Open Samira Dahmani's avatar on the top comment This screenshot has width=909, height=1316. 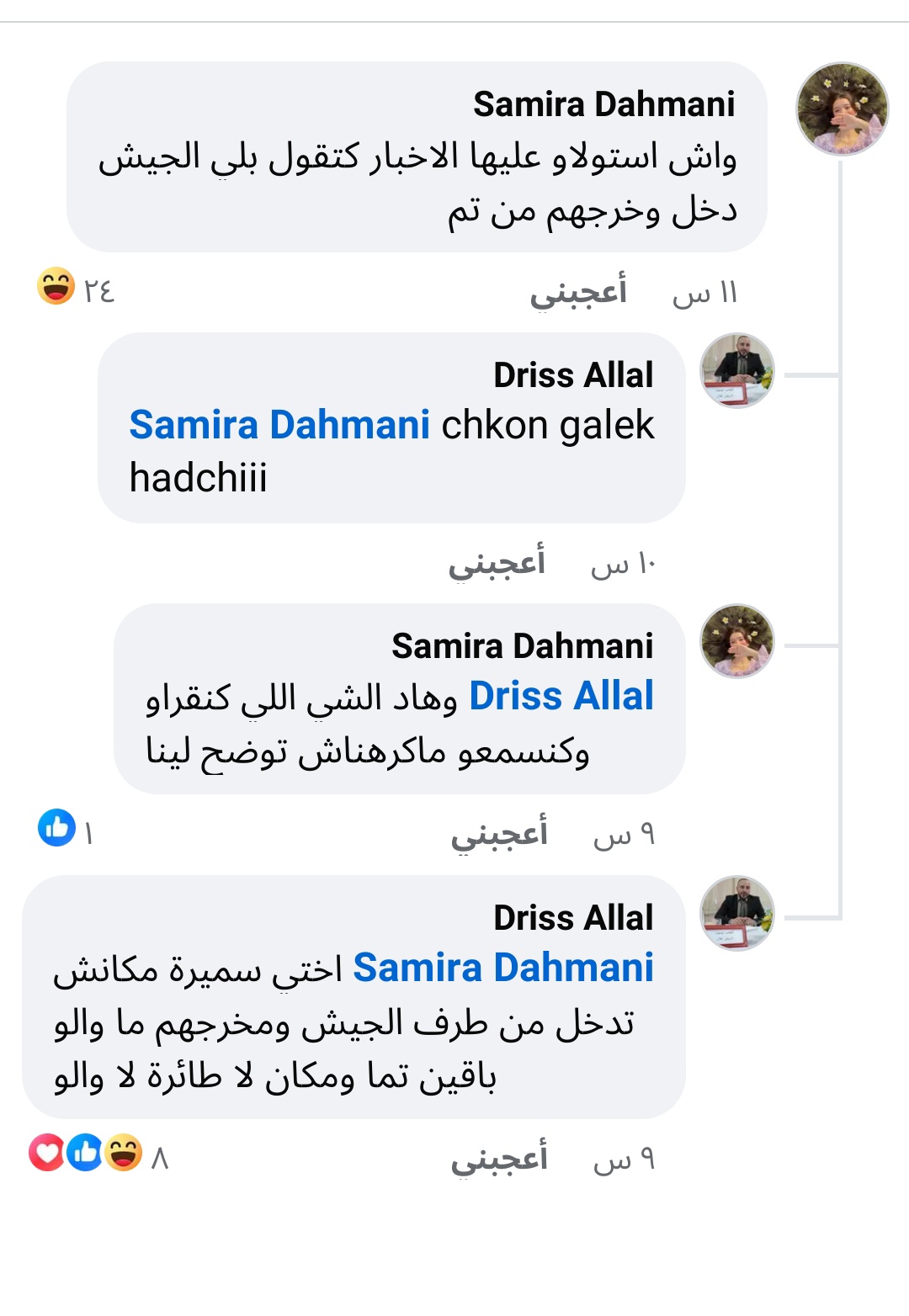coord(842,109)
